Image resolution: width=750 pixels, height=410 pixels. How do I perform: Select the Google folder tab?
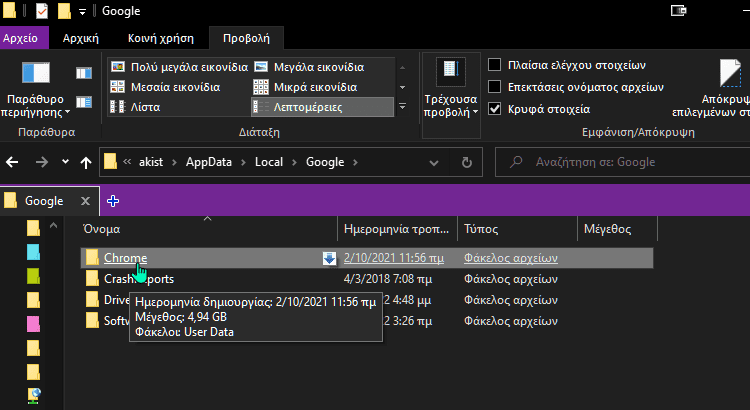click(44, 201)
